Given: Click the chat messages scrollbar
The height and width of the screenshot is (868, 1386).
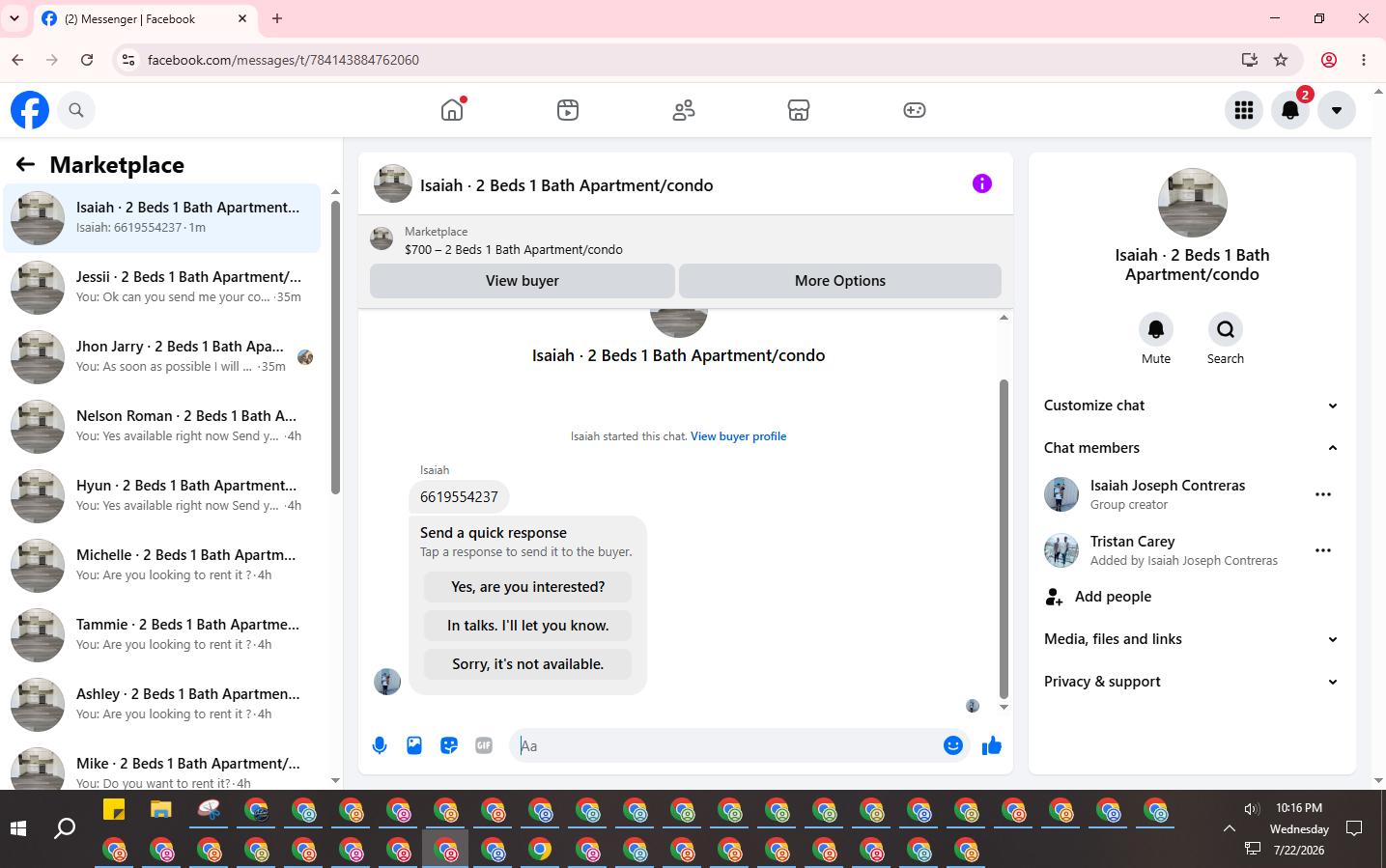Looking at the screenshot, I should pos(1004,539).
